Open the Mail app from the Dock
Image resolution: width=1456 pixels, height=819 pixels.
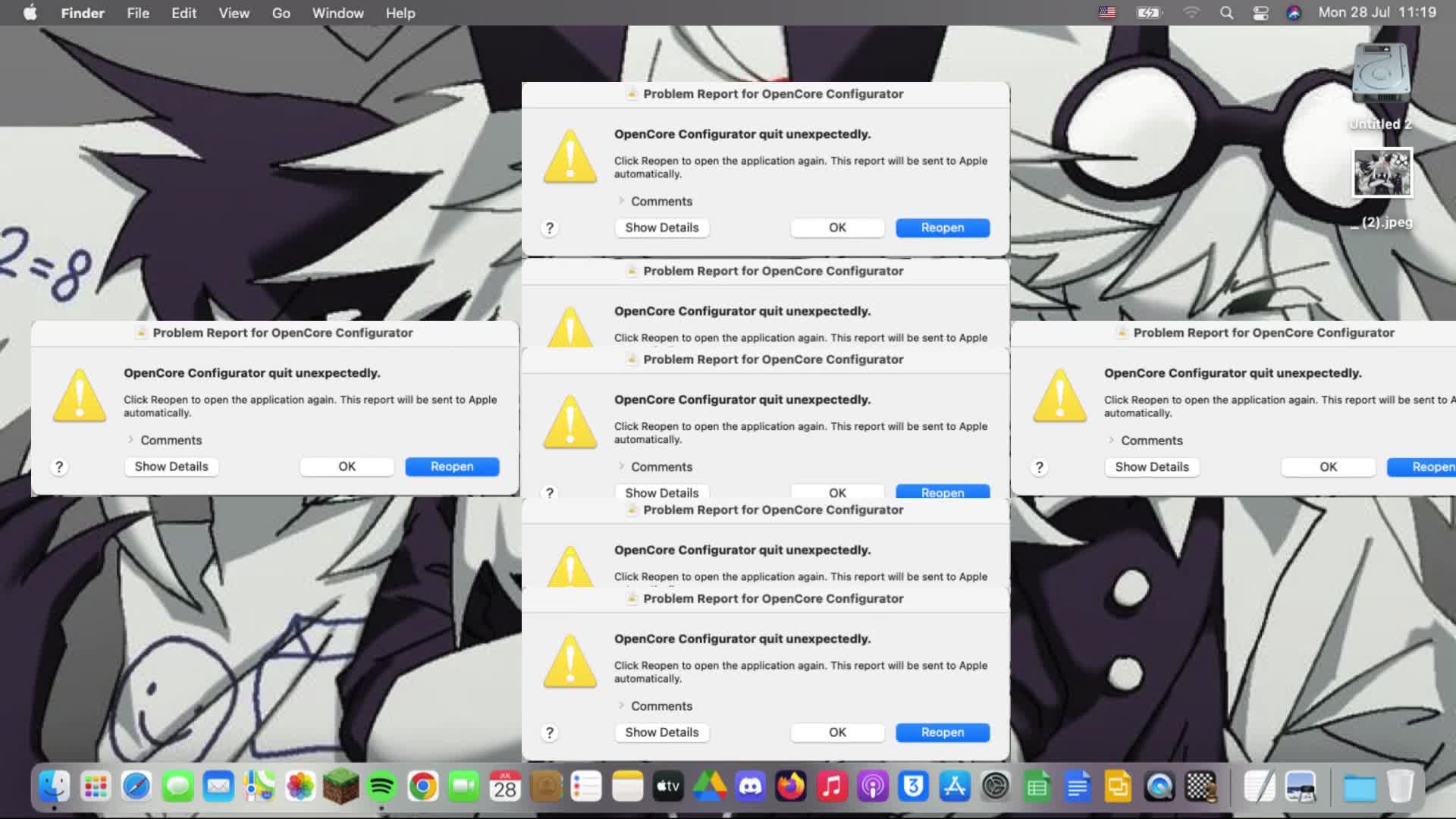click(x=218, y=786)
